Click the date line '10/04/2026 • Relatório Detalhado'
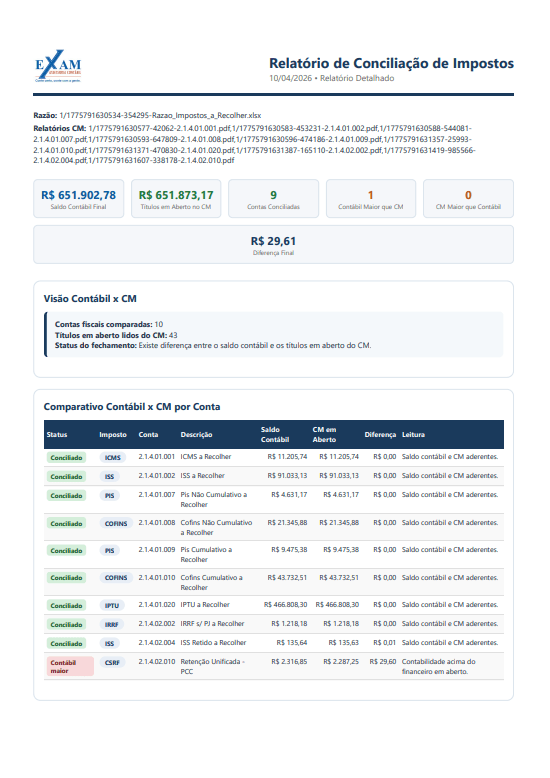 (x=332, y=78)
